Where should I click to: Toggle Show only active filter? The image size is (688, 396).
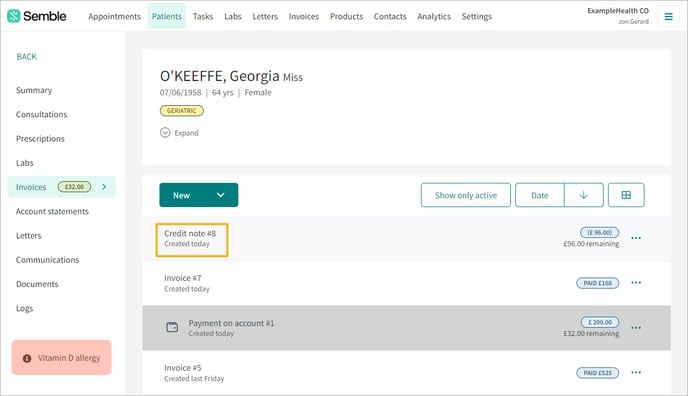pyautogui.click(x=466, y=195)
